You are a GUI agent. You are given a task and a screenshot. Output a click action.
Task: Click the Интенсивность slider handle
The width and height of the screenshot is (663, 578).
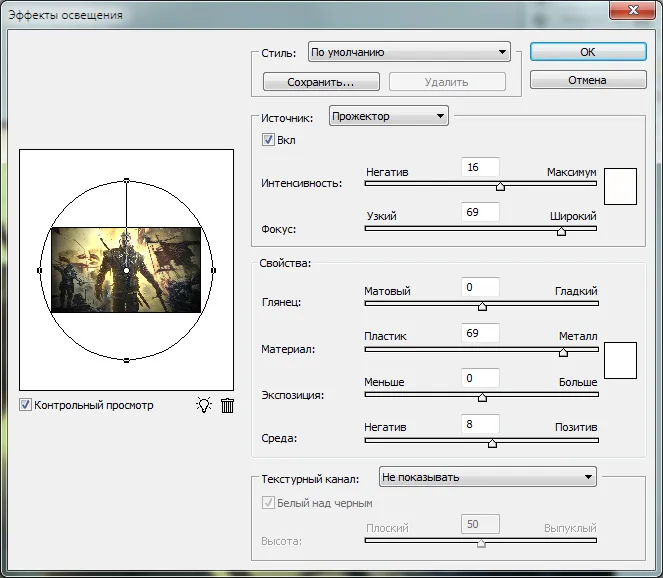501,185
